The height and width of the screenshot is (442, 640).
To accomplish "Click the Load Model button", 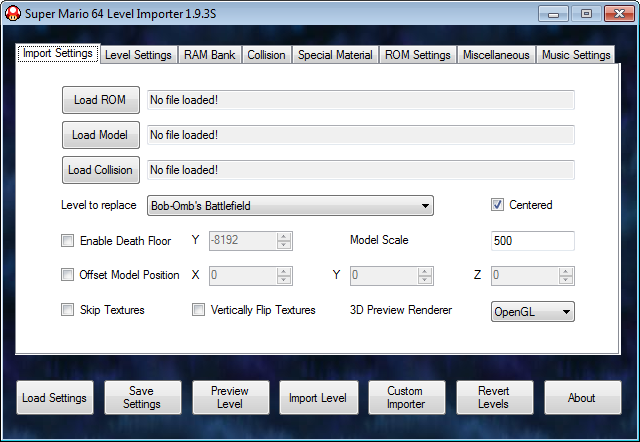I will click(100, 135).
